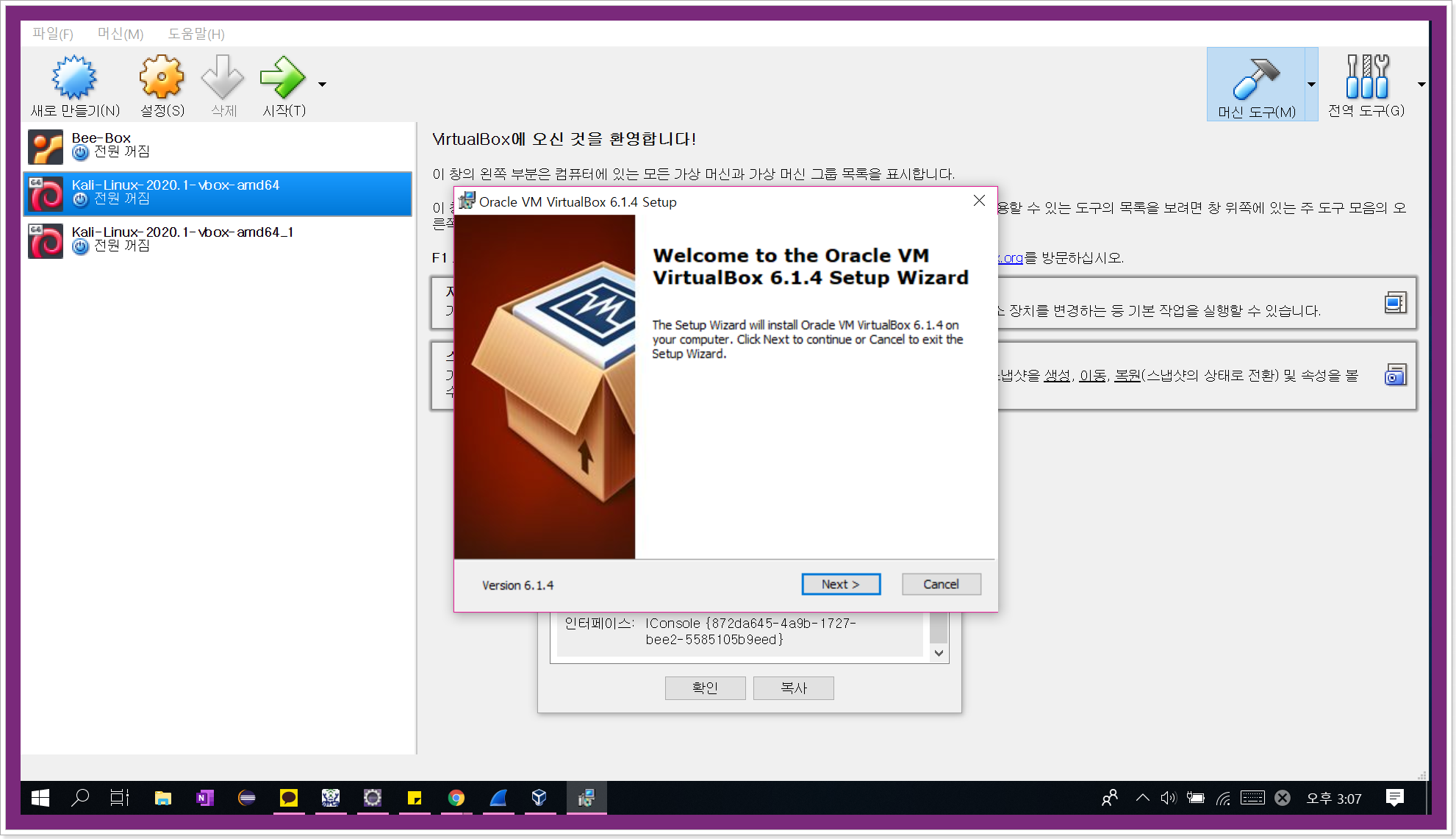Open the File (파일) menu

(x=52, y=34)
